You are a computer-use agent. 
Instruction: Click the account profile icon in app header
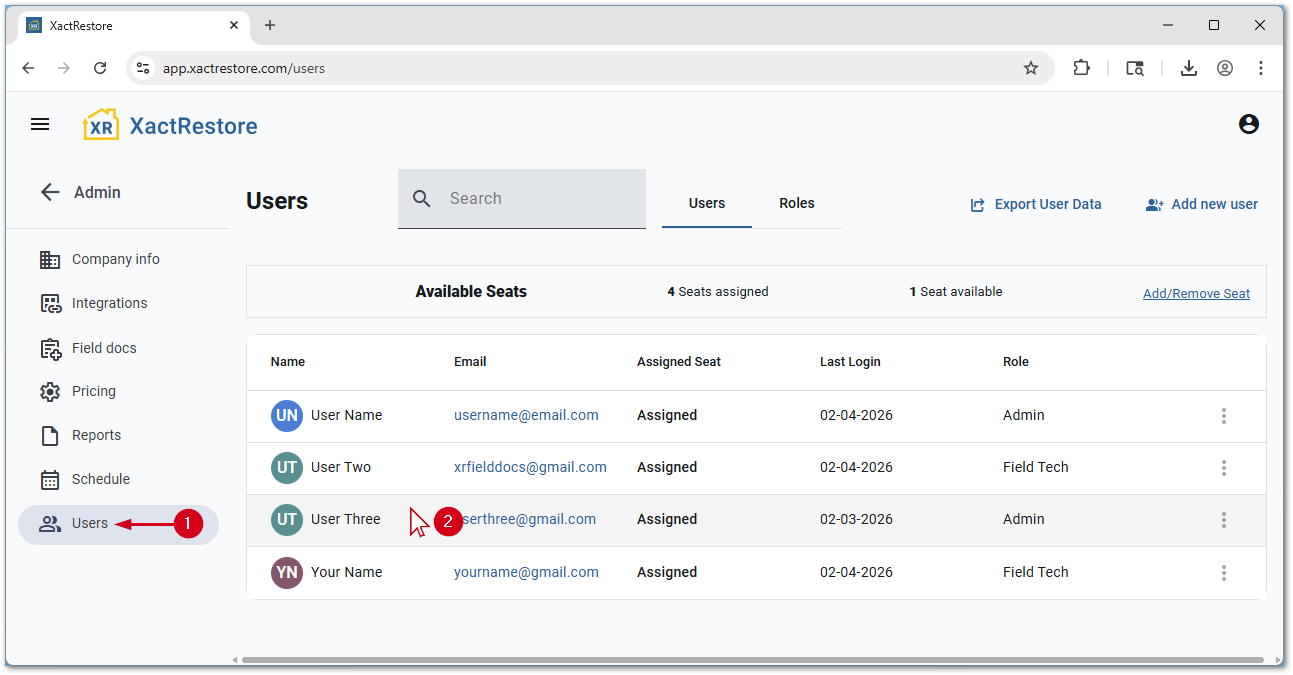1248,124
